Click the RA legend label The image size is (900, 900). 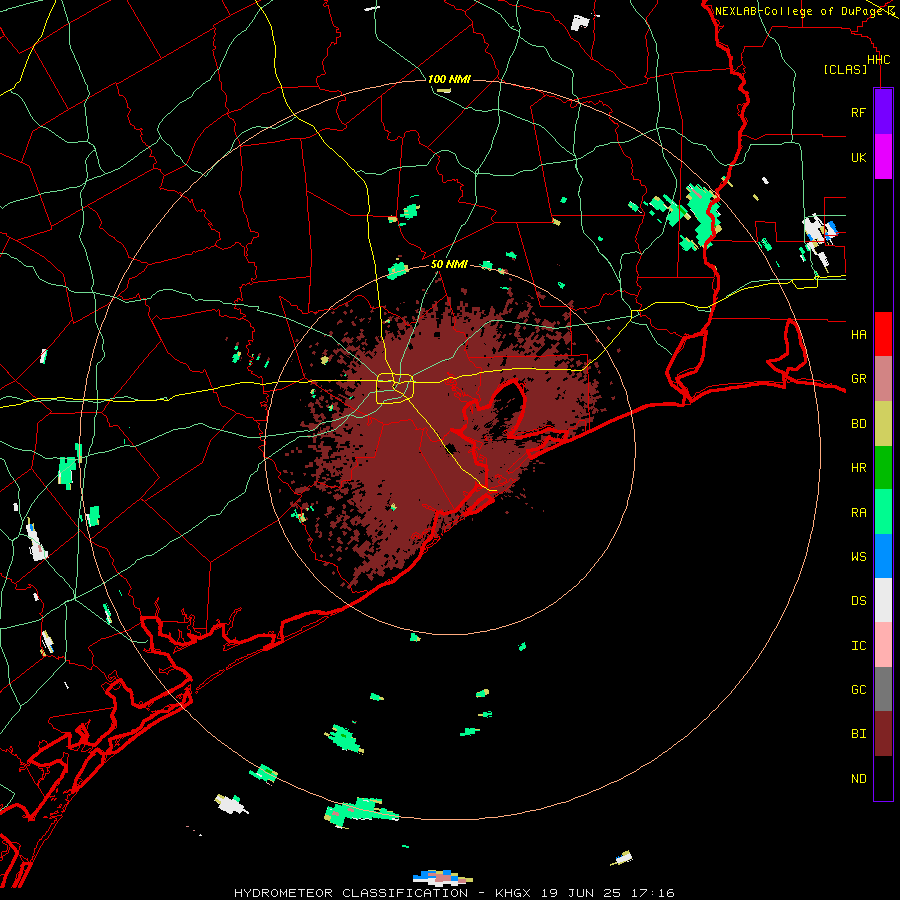[858, 512]
